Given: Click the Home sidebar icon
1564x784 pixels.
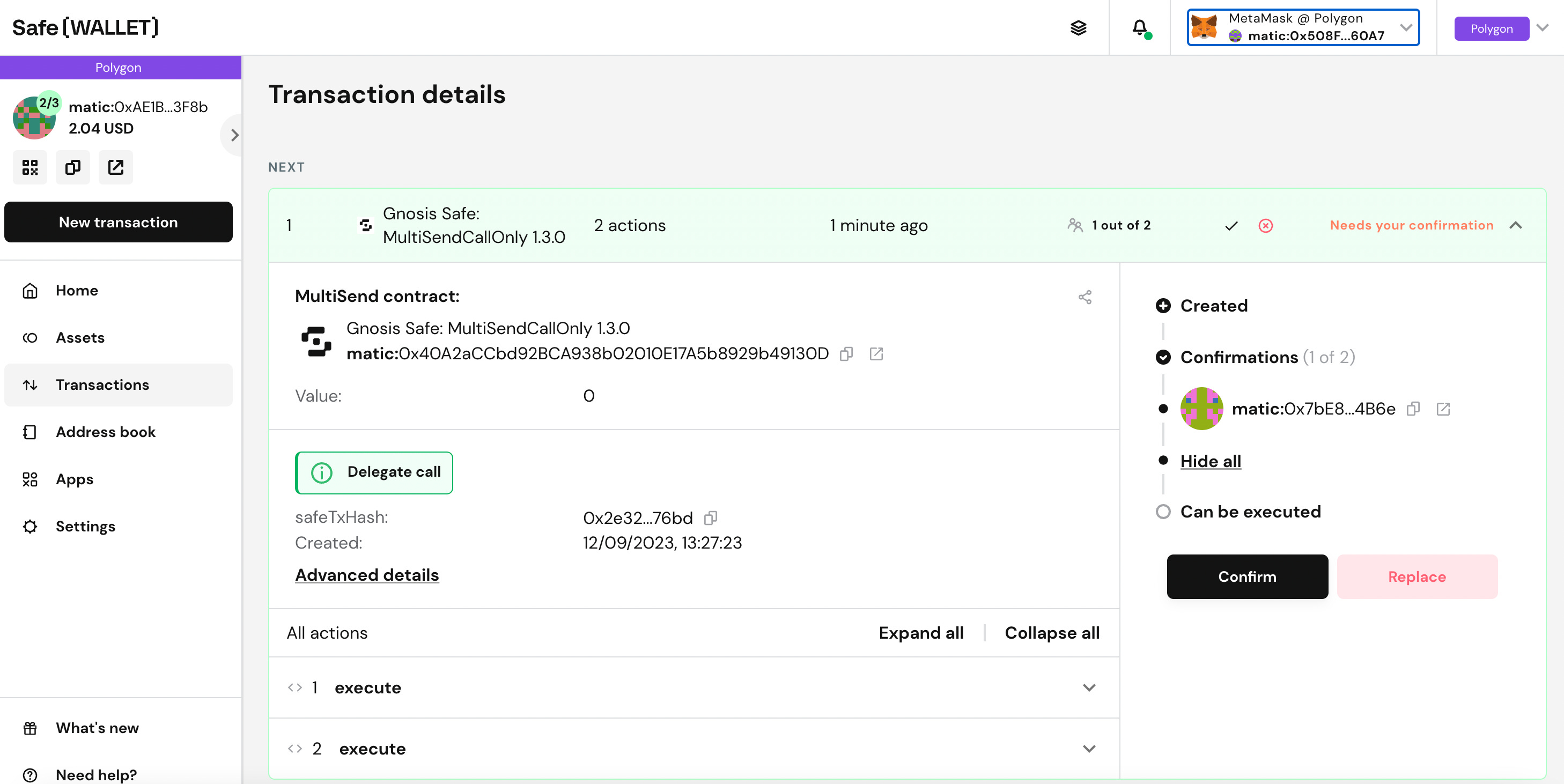Looking at the screenshot, I should pyautogui.click(x=29, y=291).
